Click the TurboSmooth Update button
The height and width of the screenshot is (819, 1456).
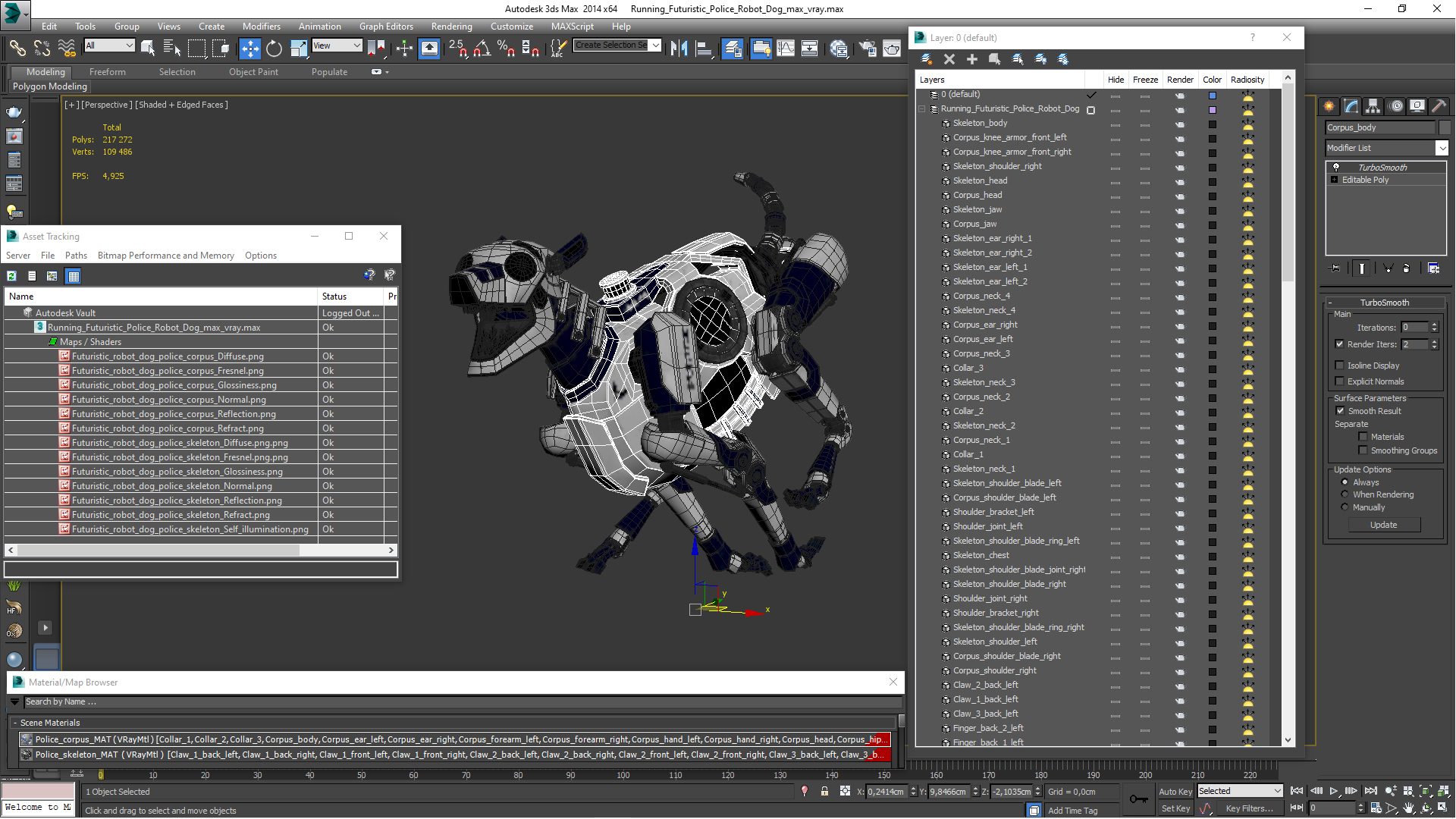coord(1383,525)
